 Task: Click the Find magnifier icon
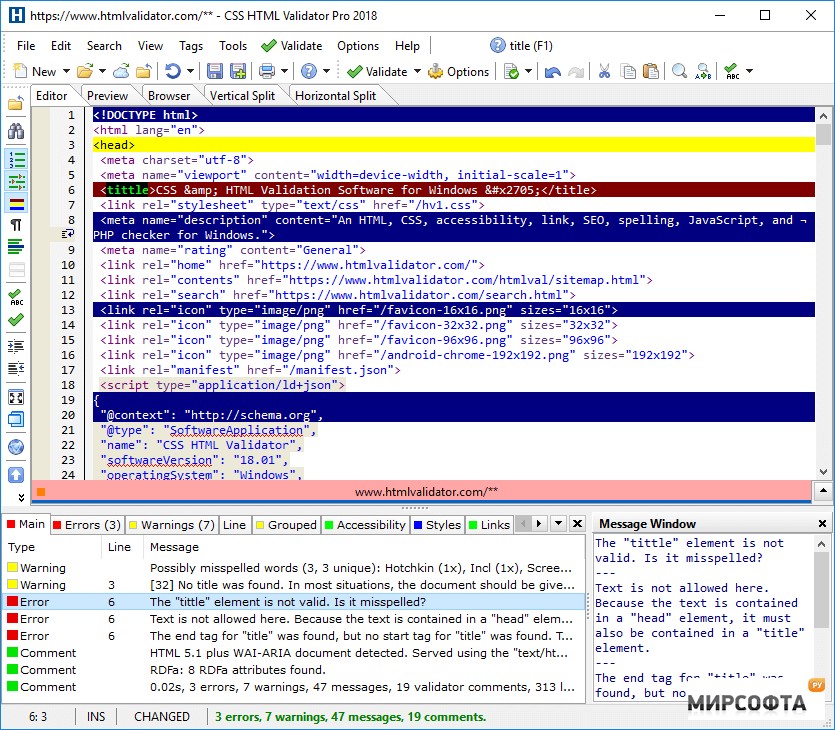[x=679, y=71]
